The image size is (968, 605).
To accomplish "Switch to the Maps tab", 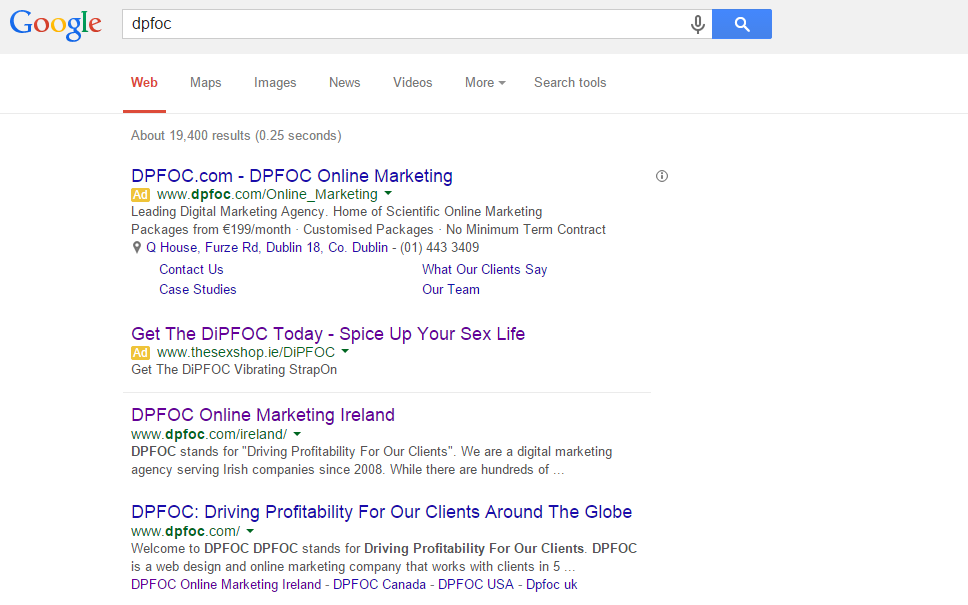I will pyautogui.click(x=206, y=83).
